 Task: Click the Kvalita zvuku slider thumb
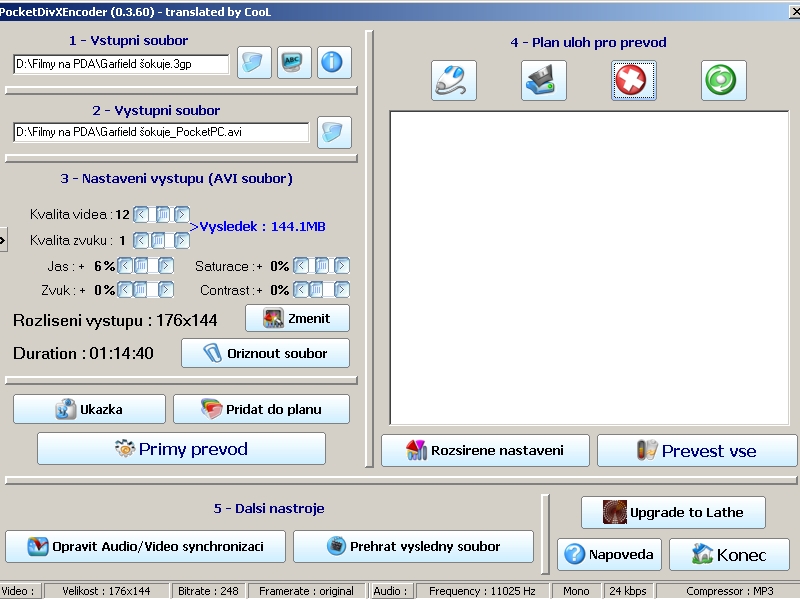click(x=158, y=240)
